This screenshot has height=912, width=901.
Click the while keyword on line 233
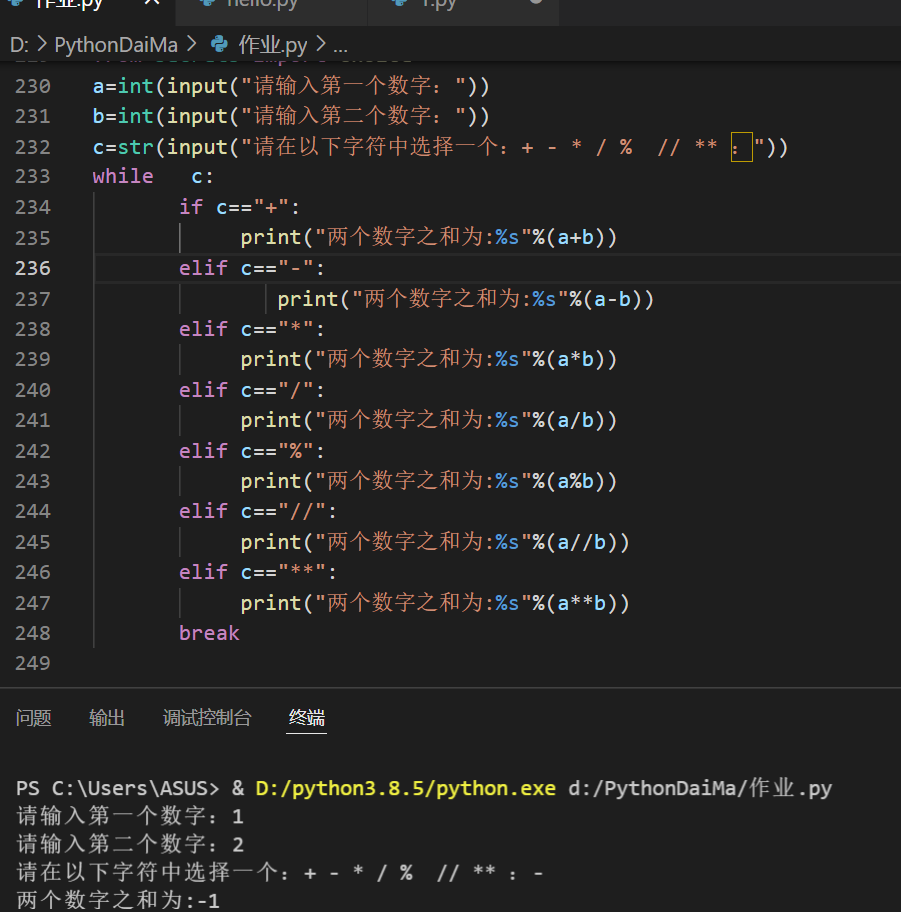tap(123, 176)
